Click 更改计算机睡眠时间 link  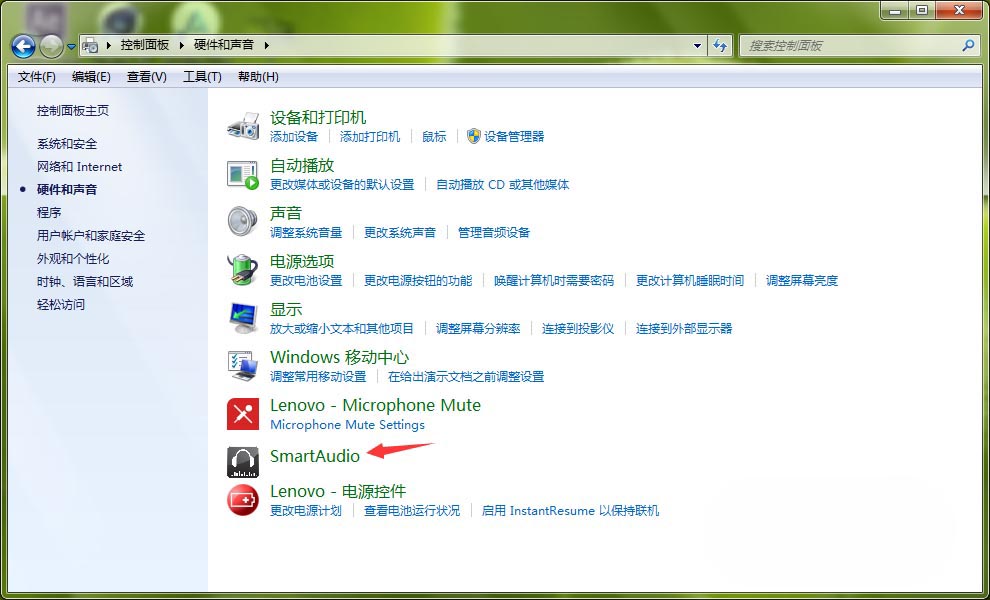pos(690,280)
